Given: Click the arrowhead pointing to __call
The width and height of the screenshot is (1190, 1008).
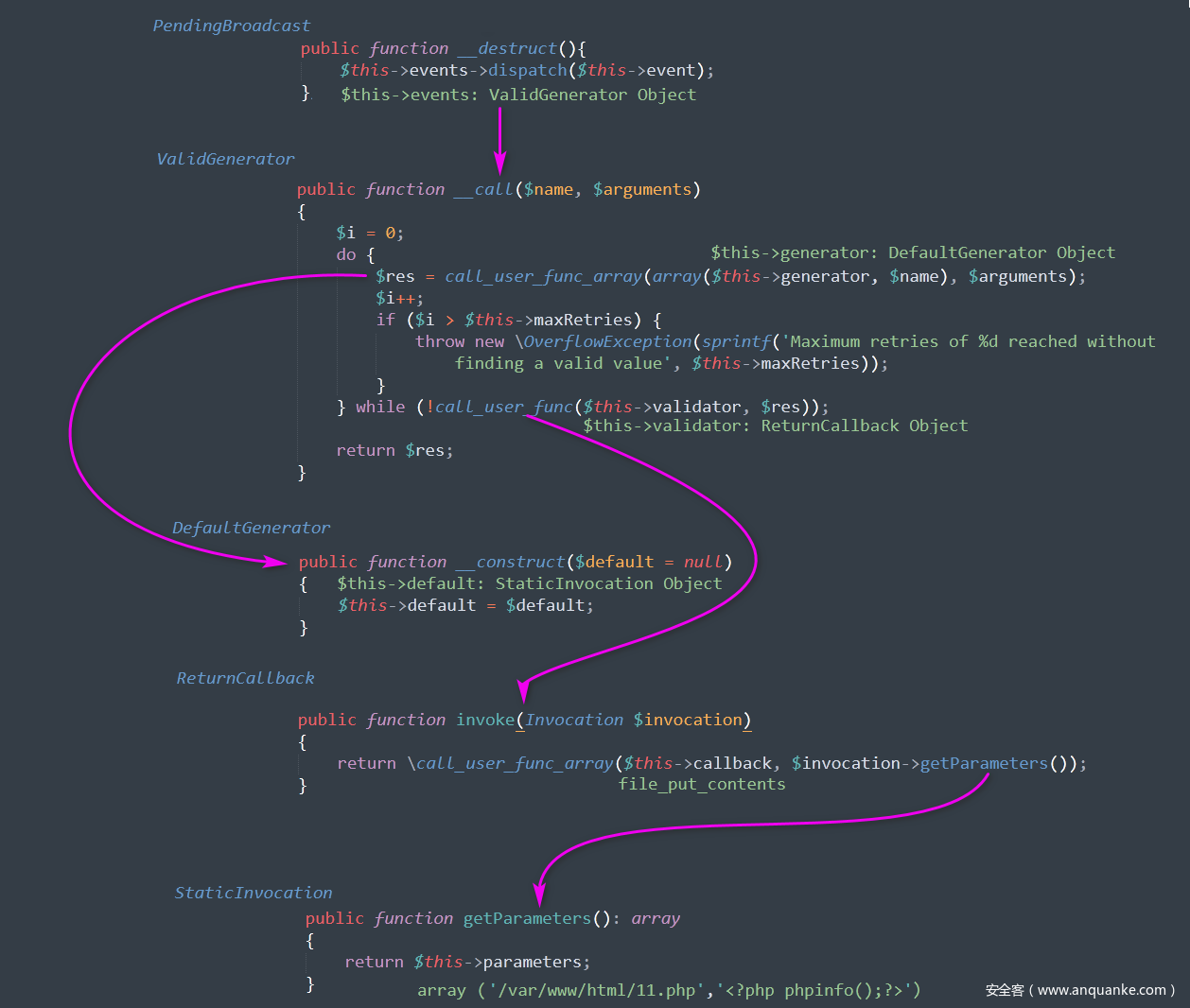Looking at the screenshot, I should pyautogui.click(x=499, y=163).
